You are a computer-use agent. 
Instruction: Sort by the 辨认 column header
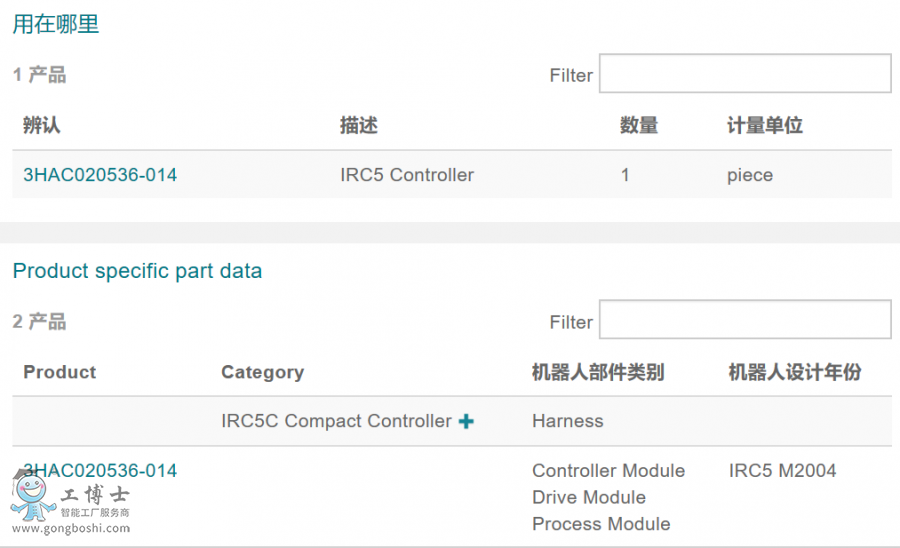point(42,126)
